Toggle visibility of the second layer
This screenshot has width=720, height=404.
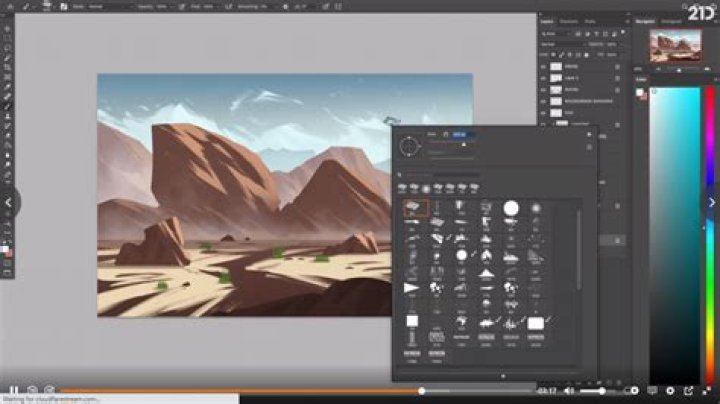point(544,78)
